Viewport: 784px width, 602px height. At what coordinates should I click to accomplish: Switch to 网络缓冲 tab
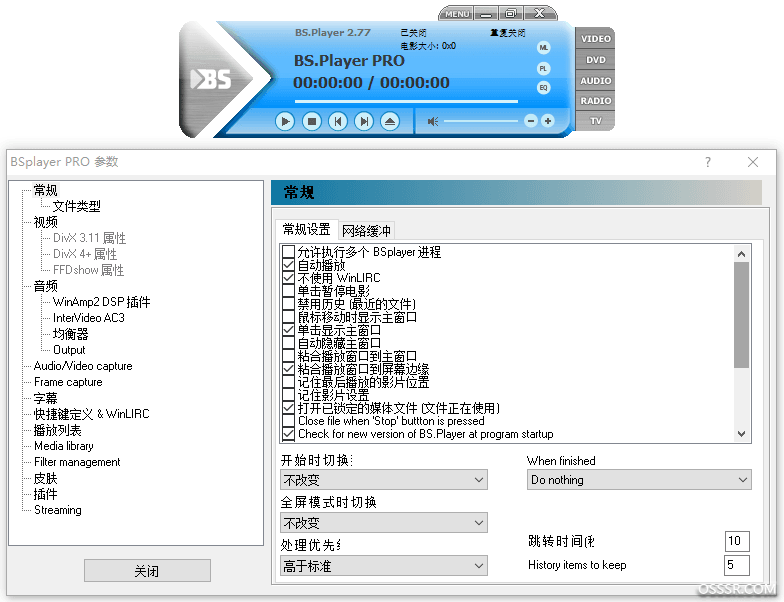coord(366,230)
